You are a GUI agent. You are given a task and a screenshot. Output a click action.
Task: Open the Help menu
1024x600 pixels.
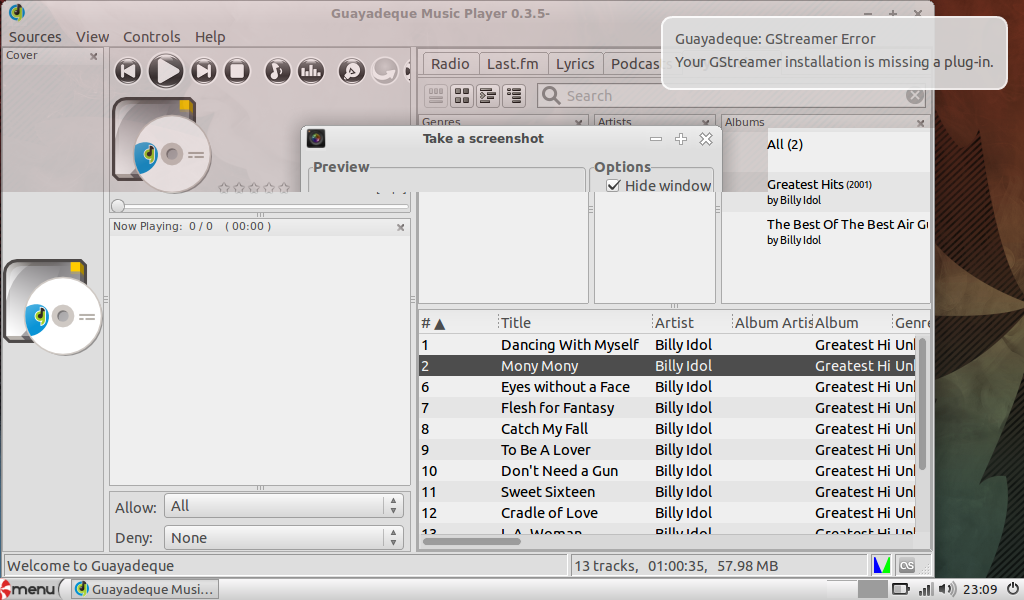(210, 37)
